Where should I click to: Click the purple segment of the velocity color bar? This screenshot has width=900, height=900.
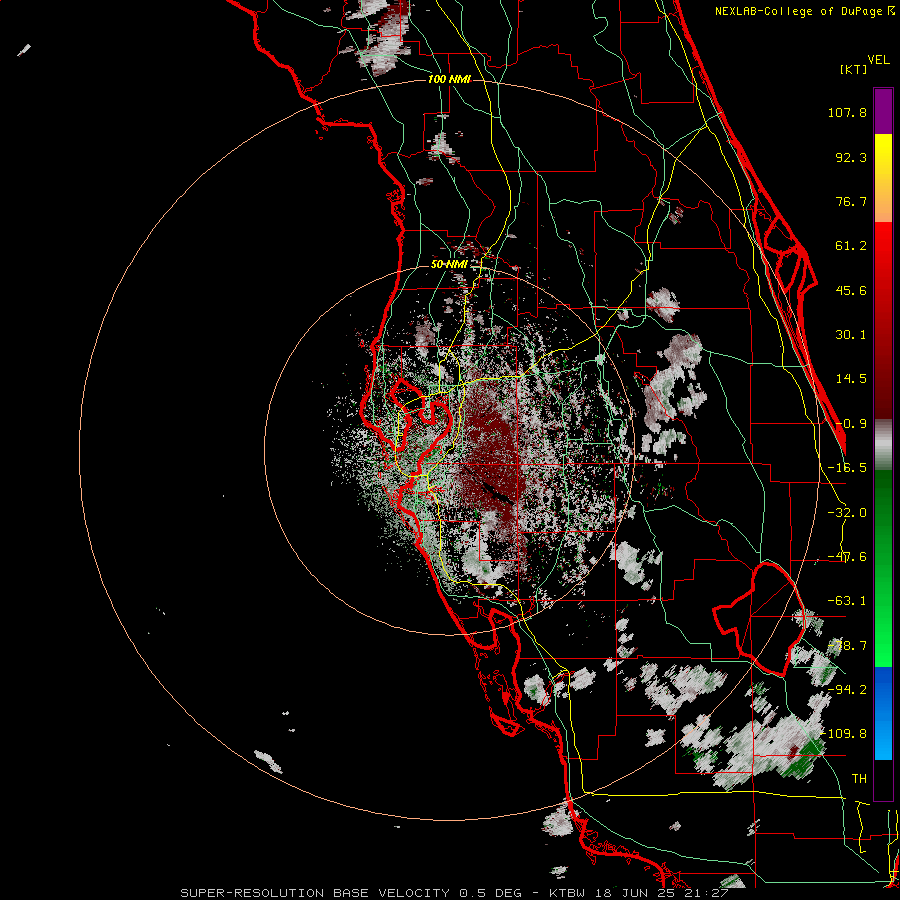click(x=883, y=111)
